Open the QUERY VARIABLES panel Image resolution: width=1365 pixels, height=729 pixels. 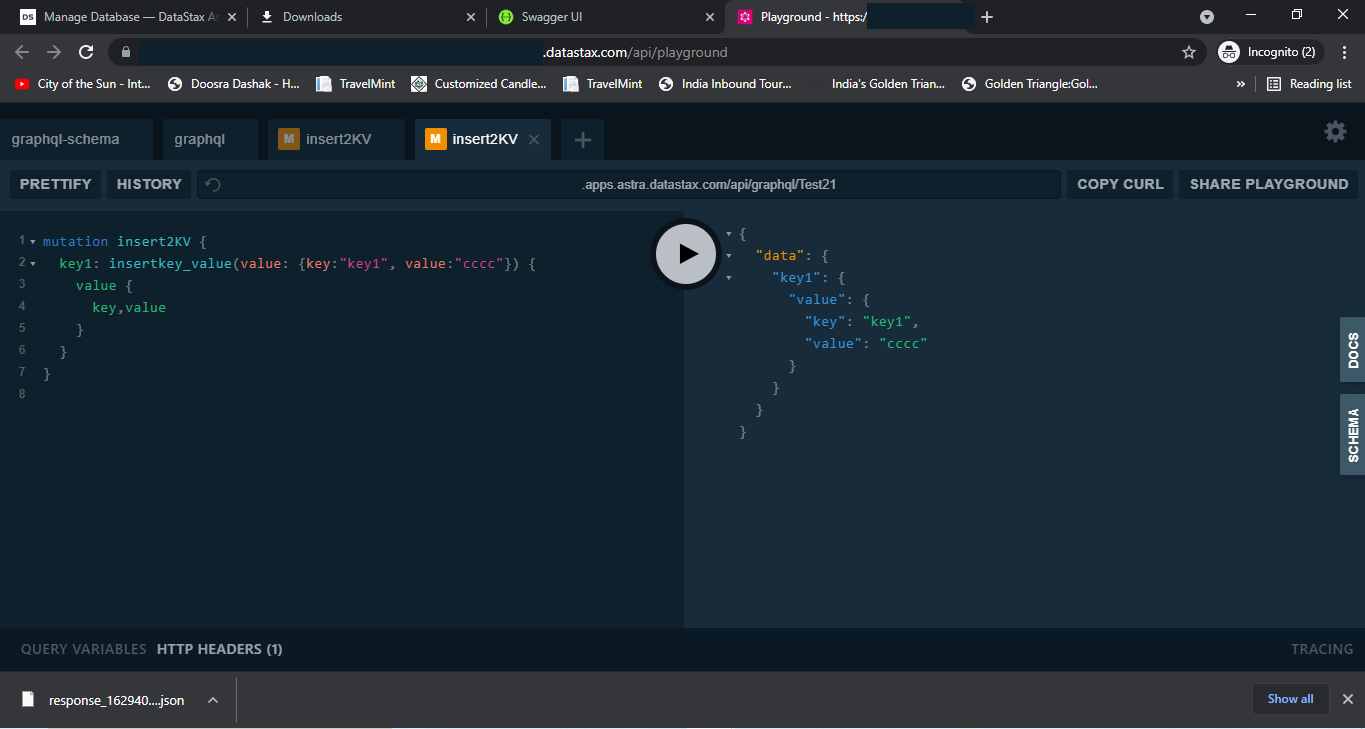click(83, 648)
